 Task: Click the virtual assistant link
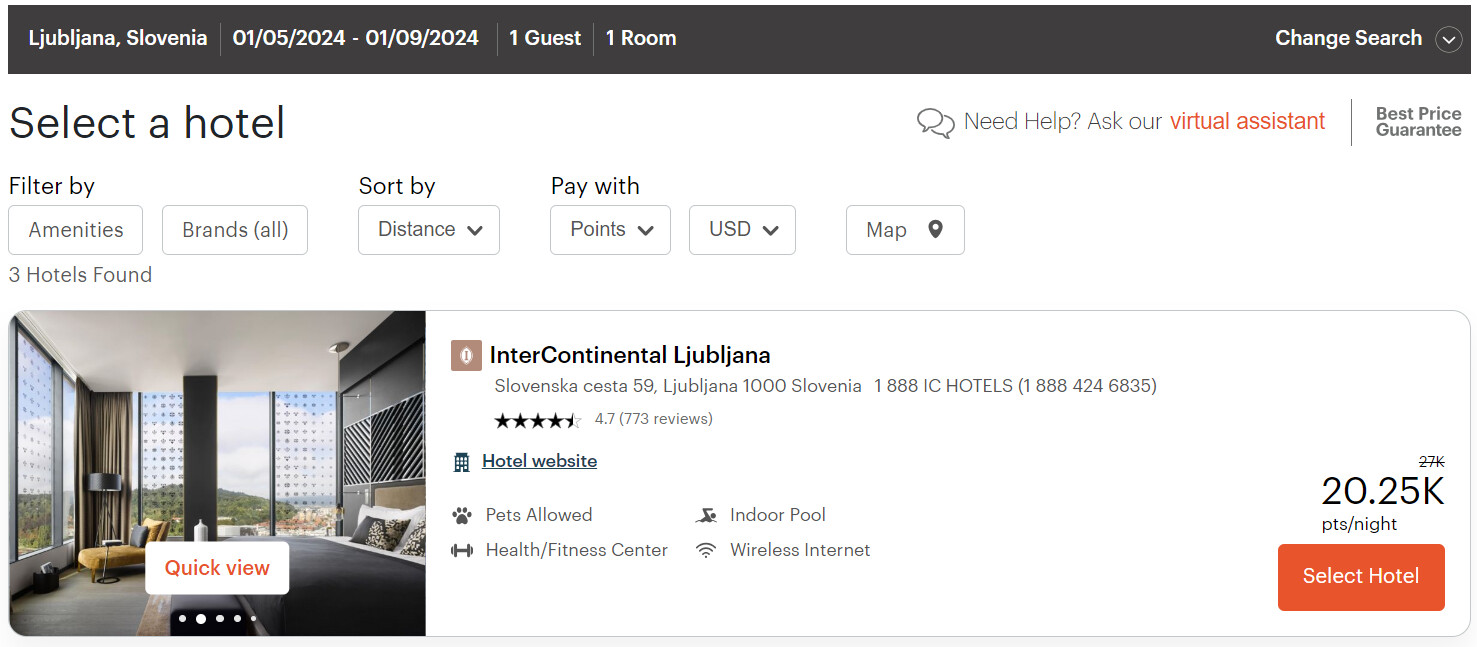(1247, 122)
